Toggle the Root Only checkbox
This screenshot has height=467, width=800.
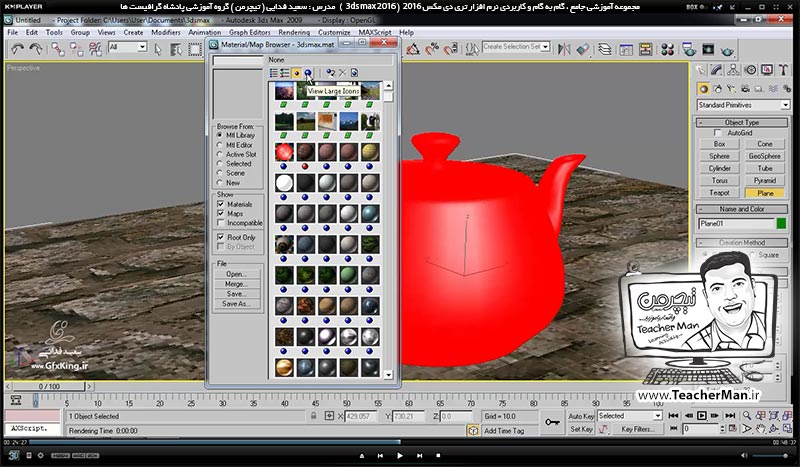coord(220,237)
